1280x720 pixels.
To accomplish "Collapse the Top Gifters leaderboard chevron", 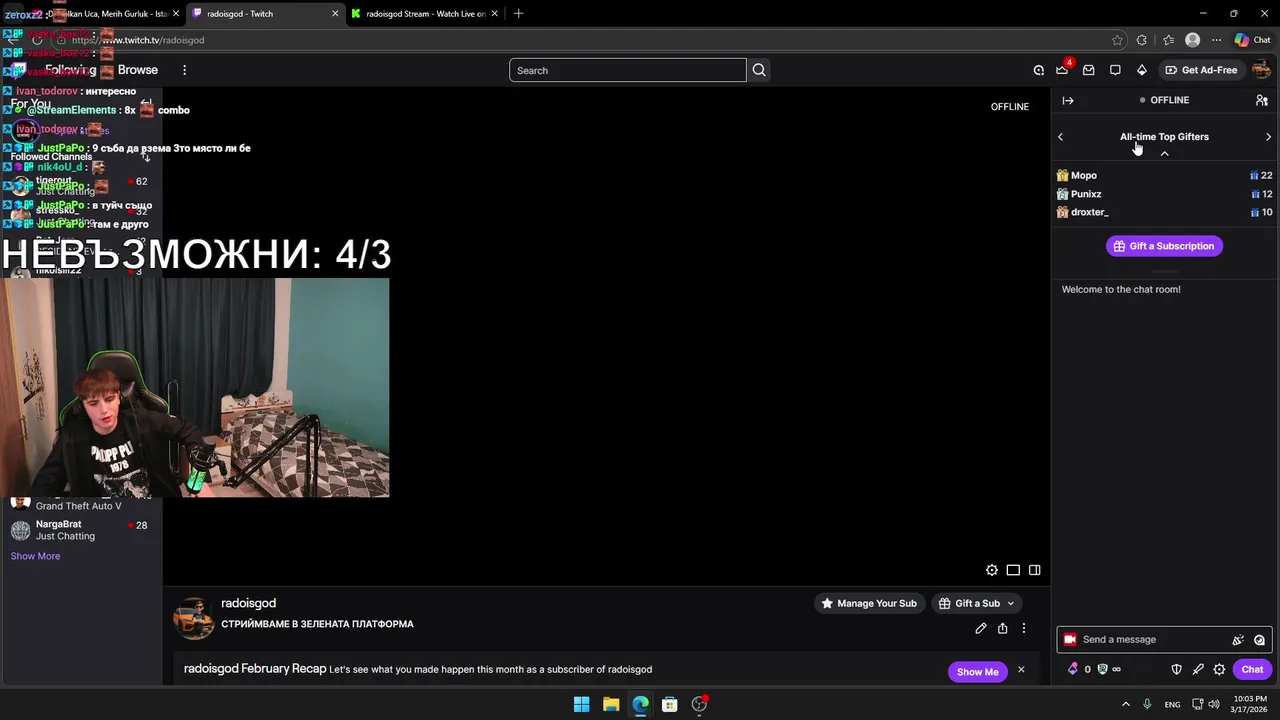I will [x=1164, y=154].
